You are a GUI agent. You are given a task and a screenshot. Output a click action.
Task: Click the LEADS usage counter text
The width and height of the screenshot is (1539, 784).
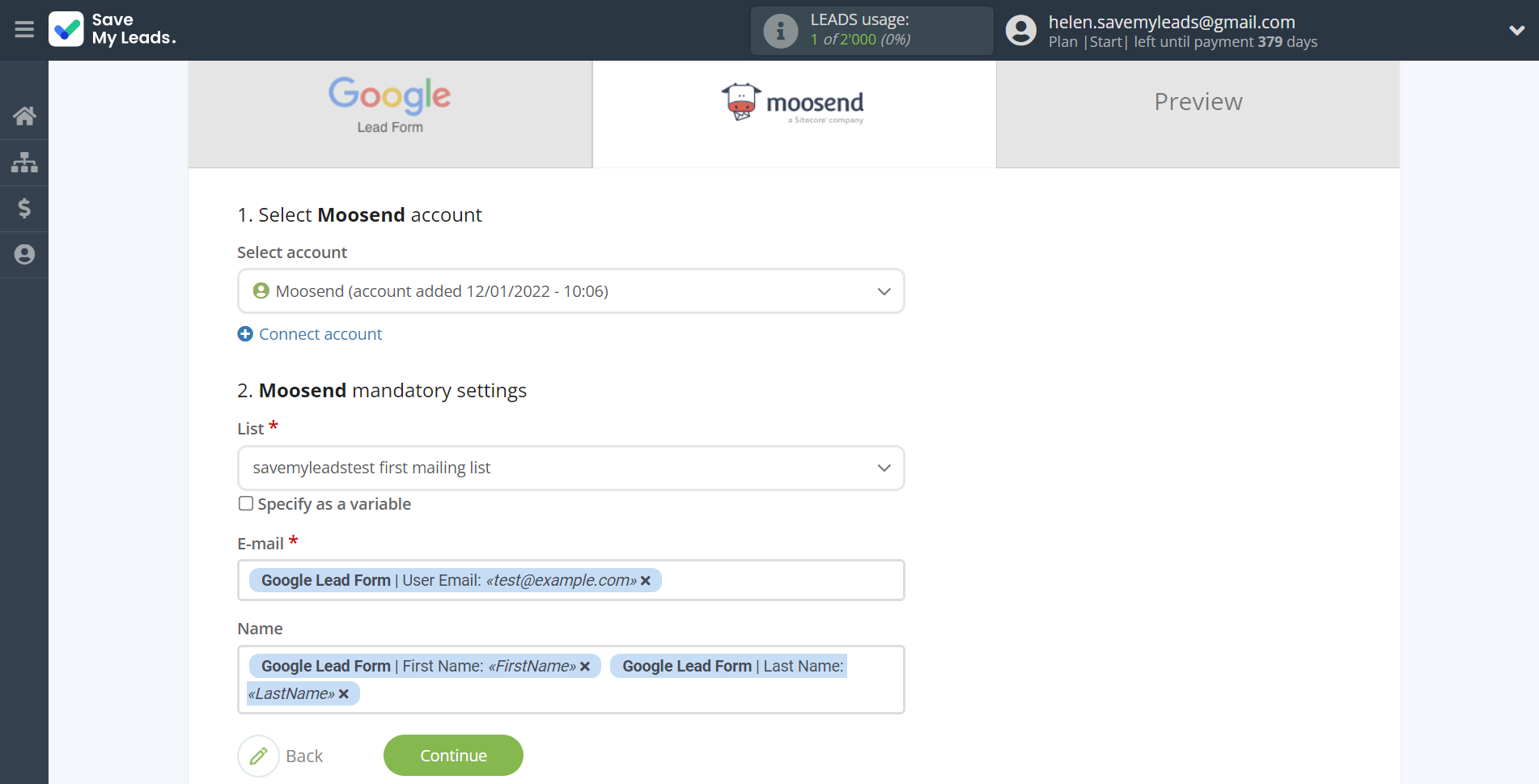point(860,39)
